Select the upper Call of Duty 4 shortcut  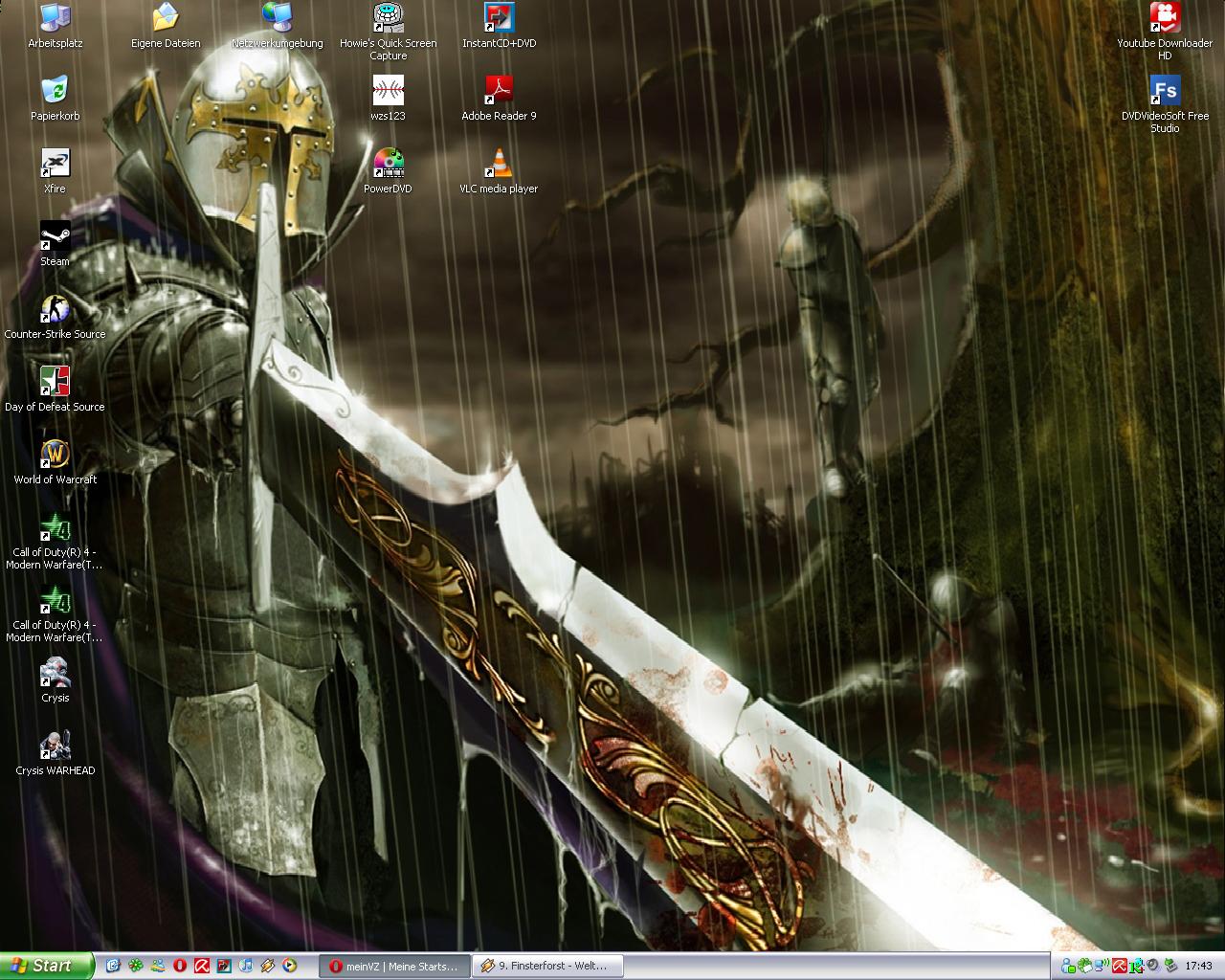point(56,542)
